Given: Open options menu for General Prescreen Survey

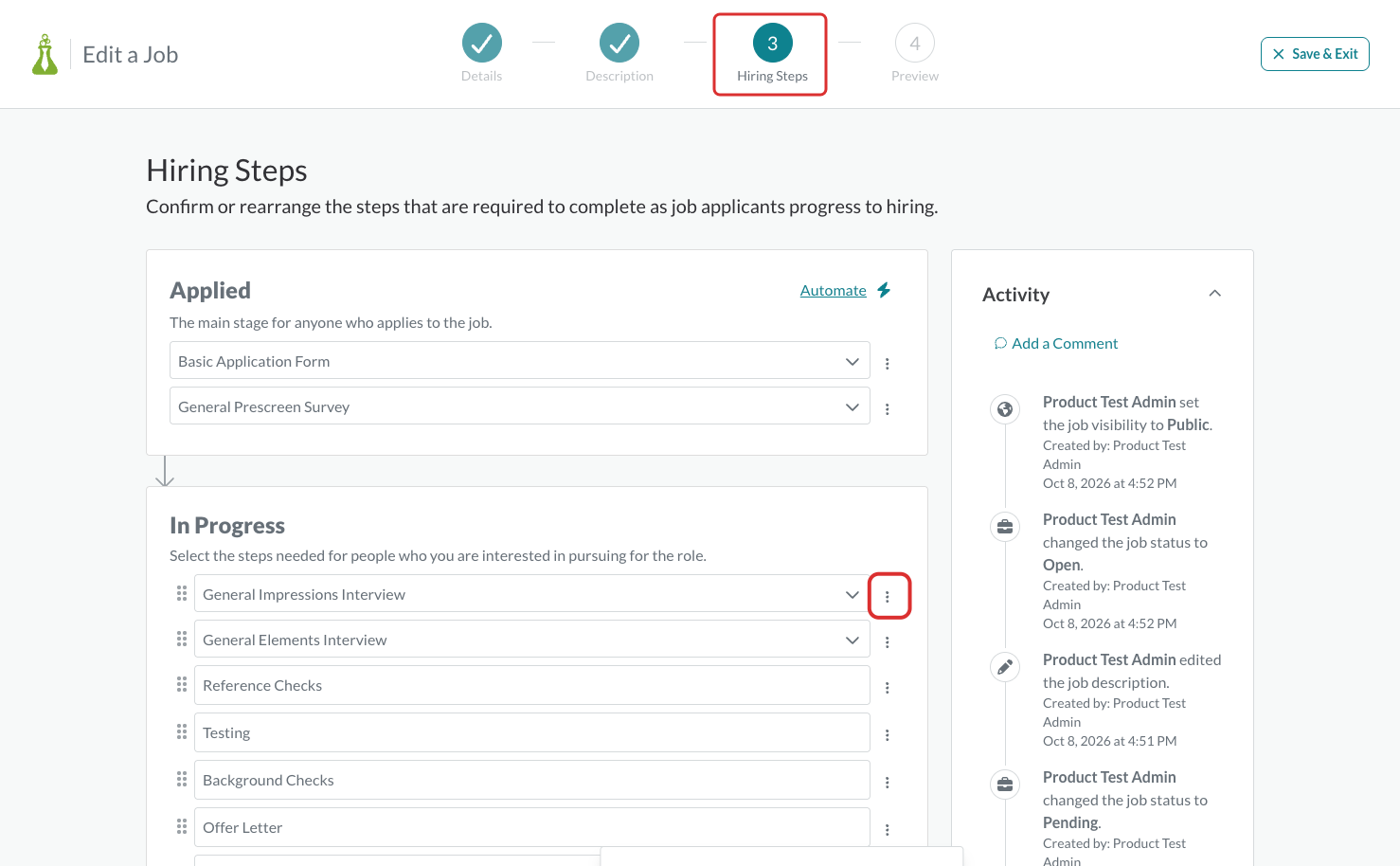Looking at the screenshot, I should pyautogui.click(x=888, y=408).
